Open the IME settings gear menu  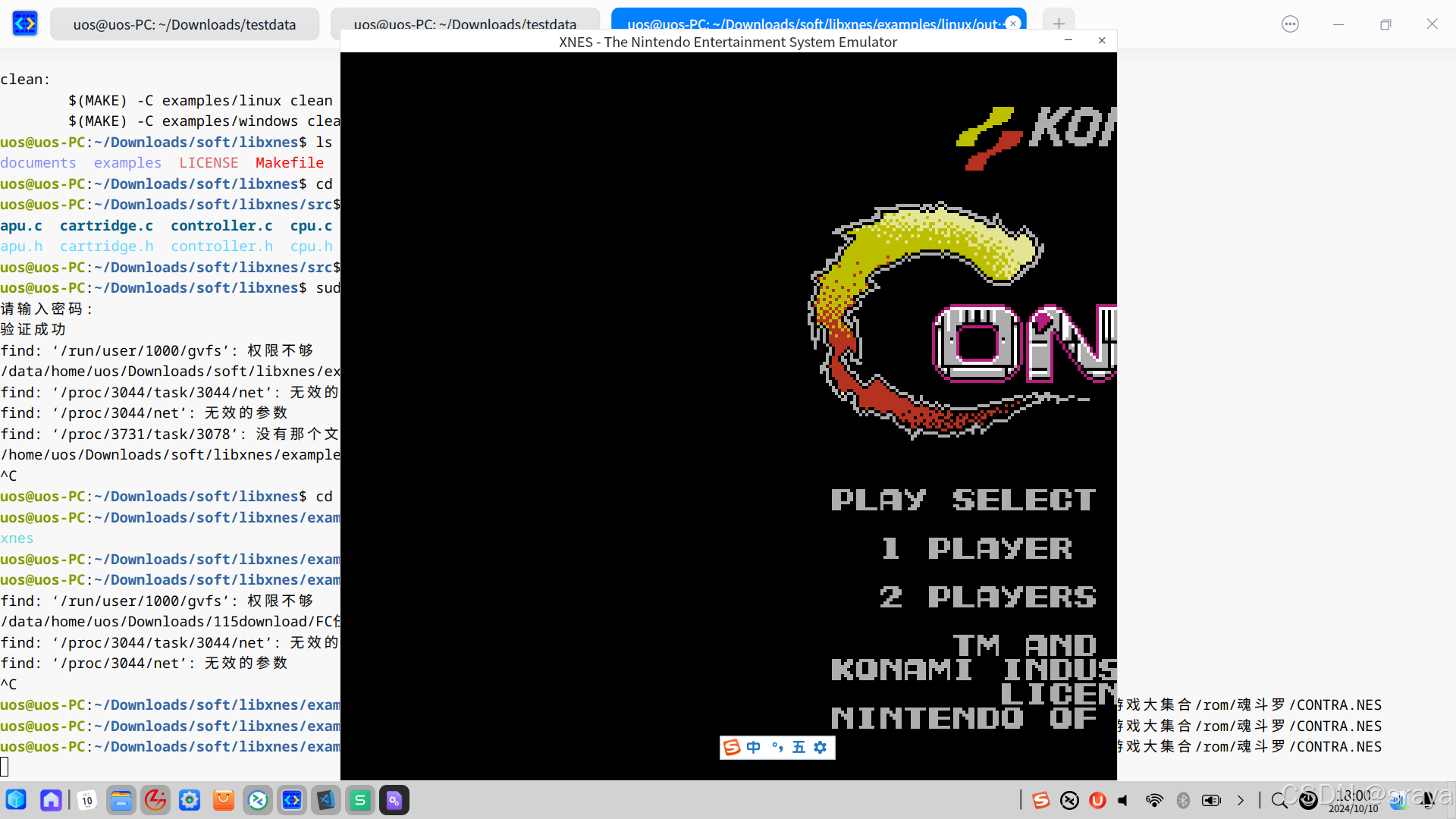tap(821, 748)
